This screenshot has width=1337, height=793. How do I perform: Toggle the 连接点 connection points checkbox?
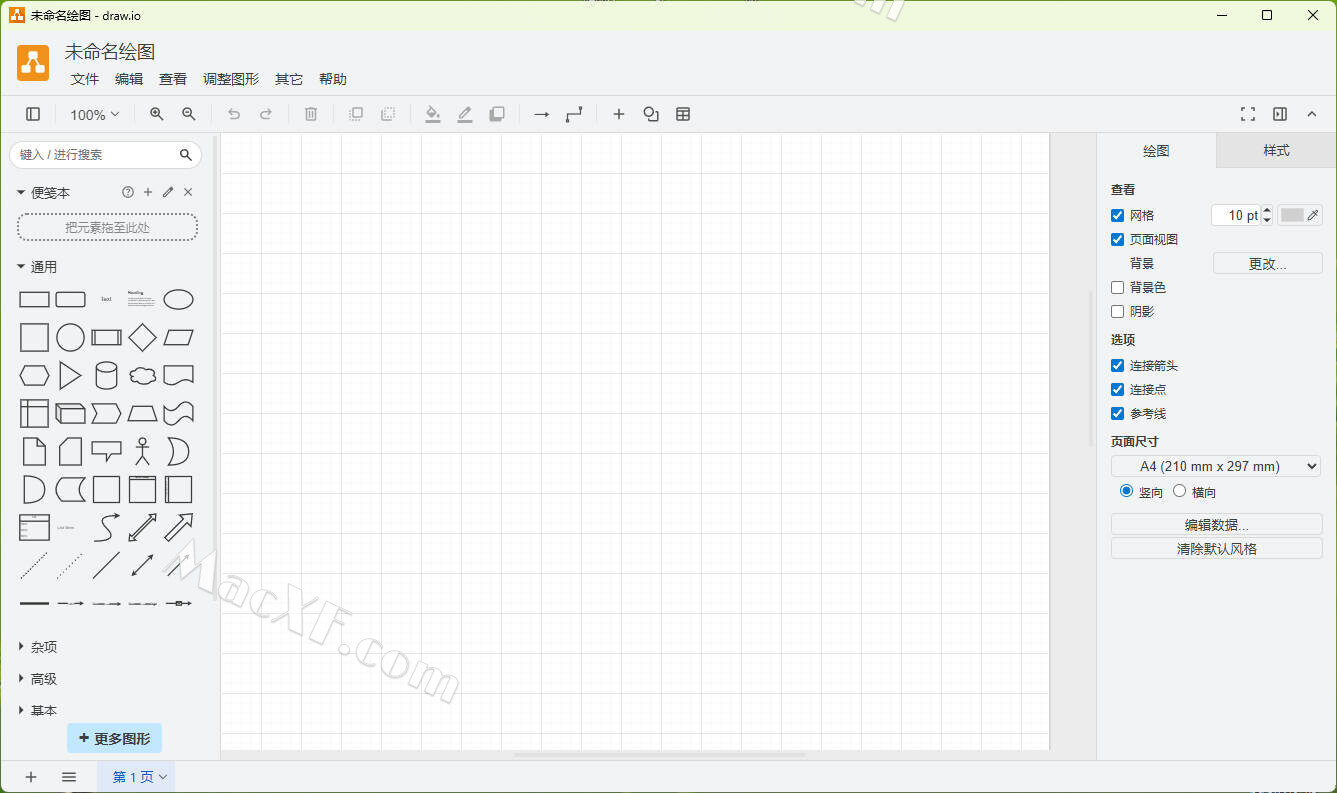point(1118,389)
